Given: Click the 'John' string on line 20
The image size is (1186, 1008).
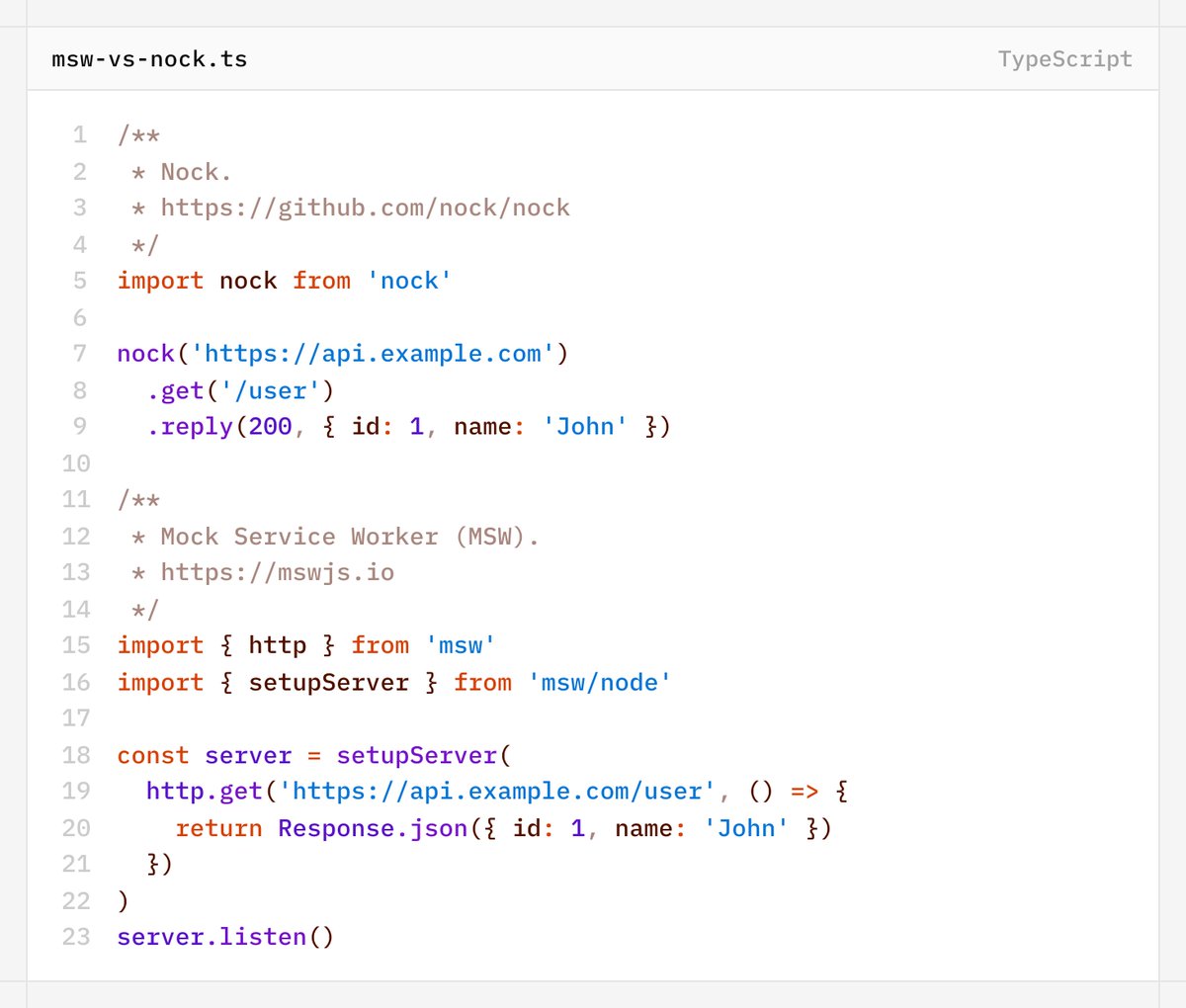Looking at the screenshot, I should (x=746, y=828).
